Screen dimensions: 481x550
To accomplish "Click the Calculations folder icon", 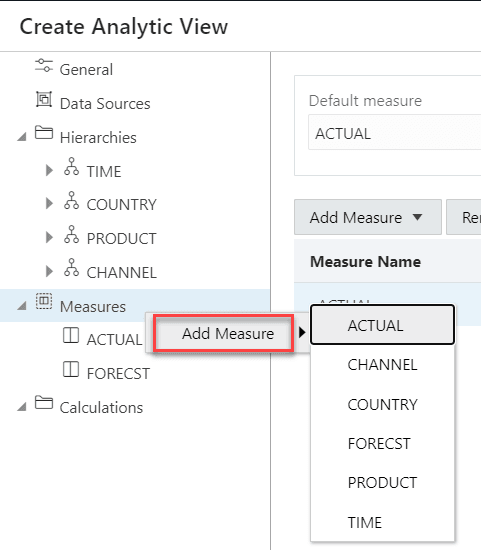I will 44,403.
